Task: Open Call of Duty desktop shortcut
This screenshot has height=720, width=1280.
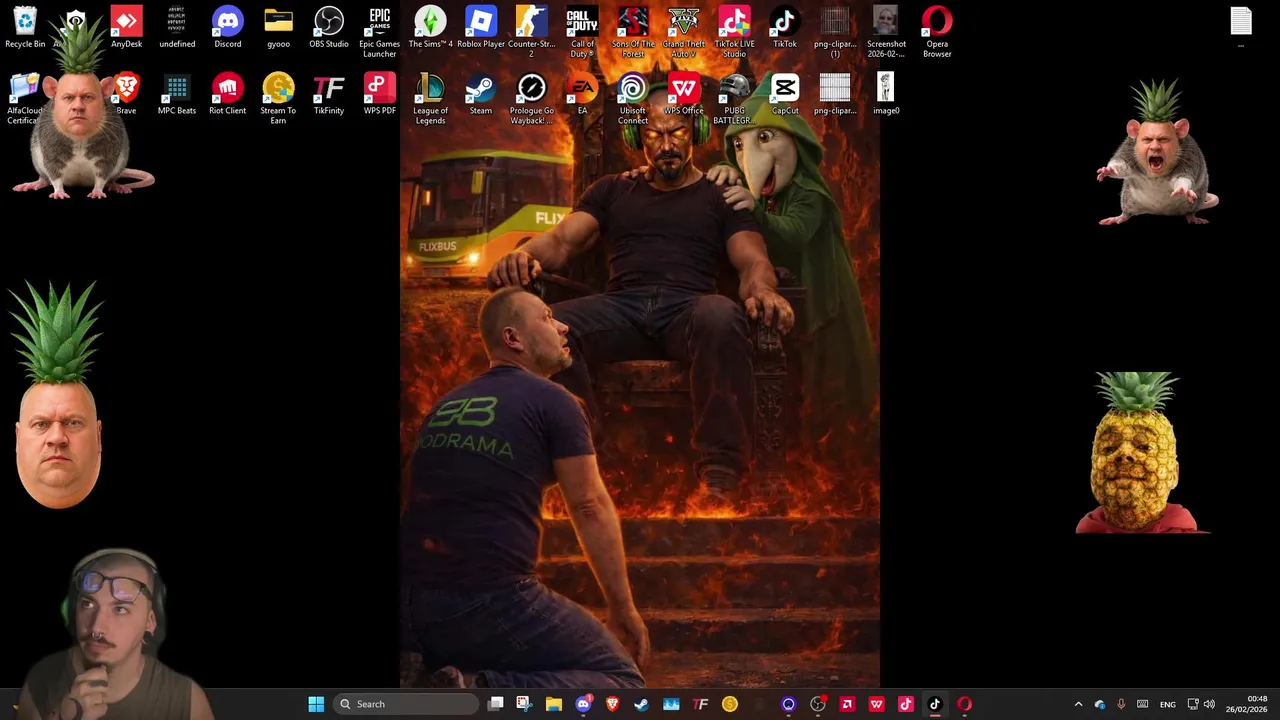Action: click(582, 32)
